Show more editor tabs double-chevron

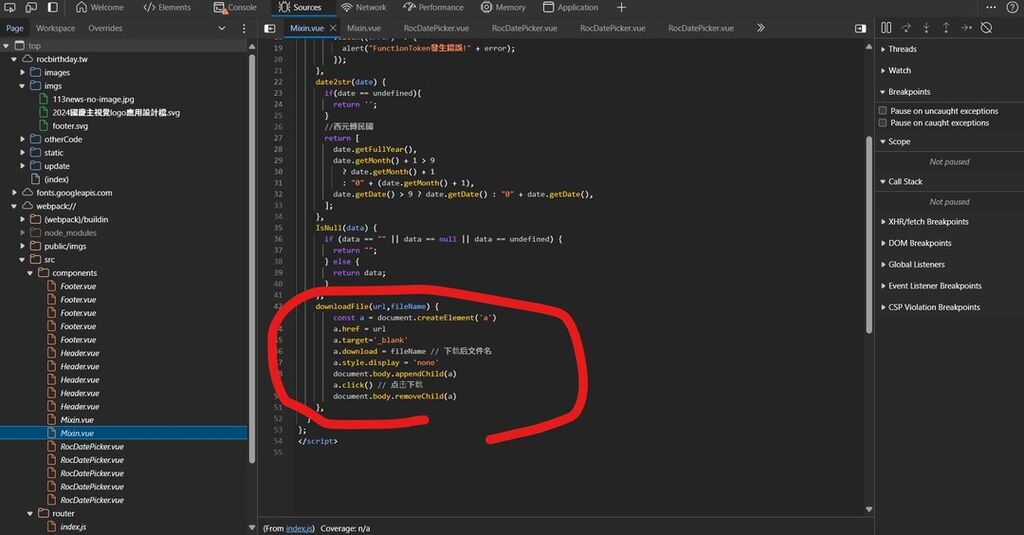tap(760, 28)
